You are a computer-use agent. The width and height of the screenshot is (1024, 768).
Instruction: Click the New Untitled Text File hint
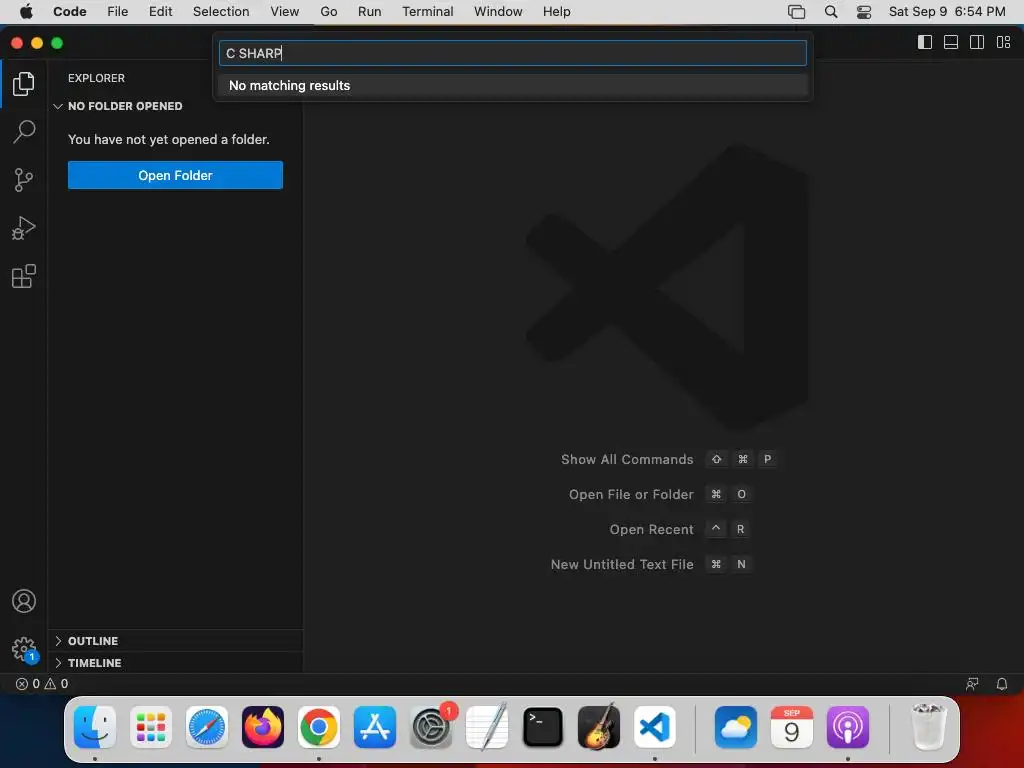(x=622, y=564)
